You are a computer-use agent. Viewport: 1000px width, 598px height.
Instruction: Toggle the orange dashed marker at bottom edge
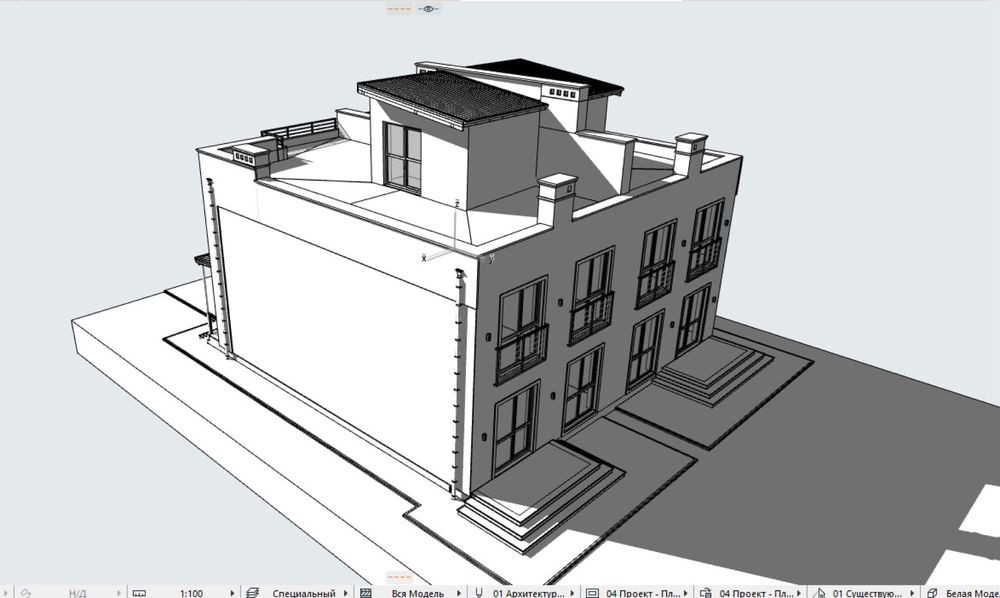coord(400,578)
